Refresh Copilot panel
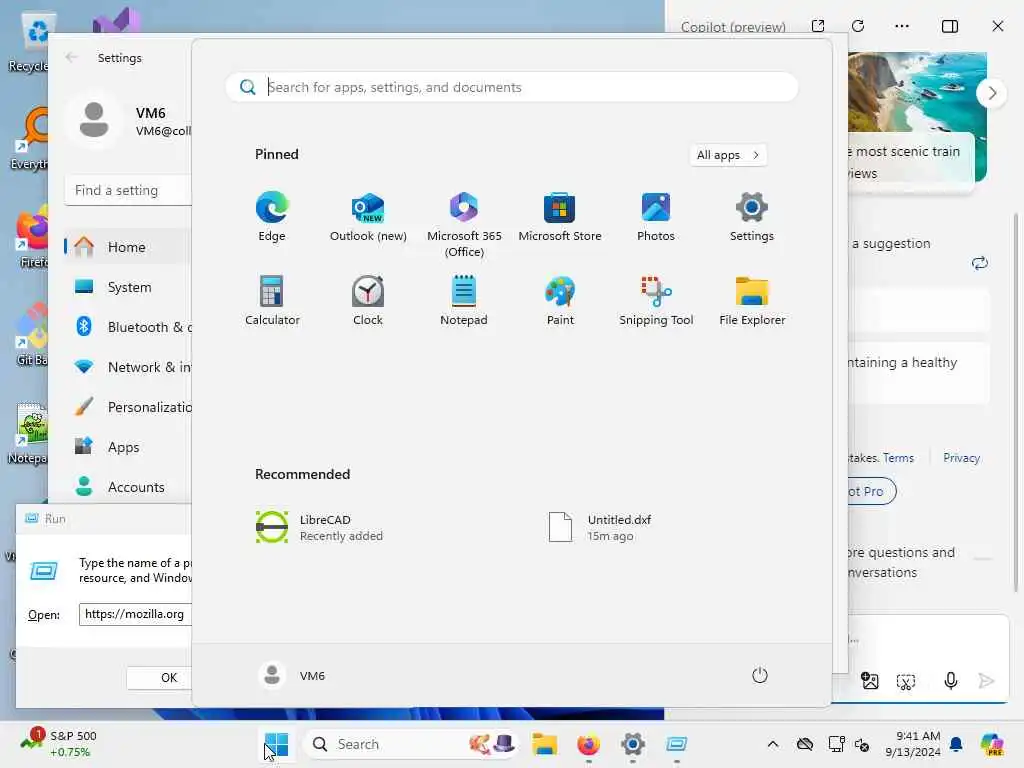The image size is (1024, 768). 858,26
